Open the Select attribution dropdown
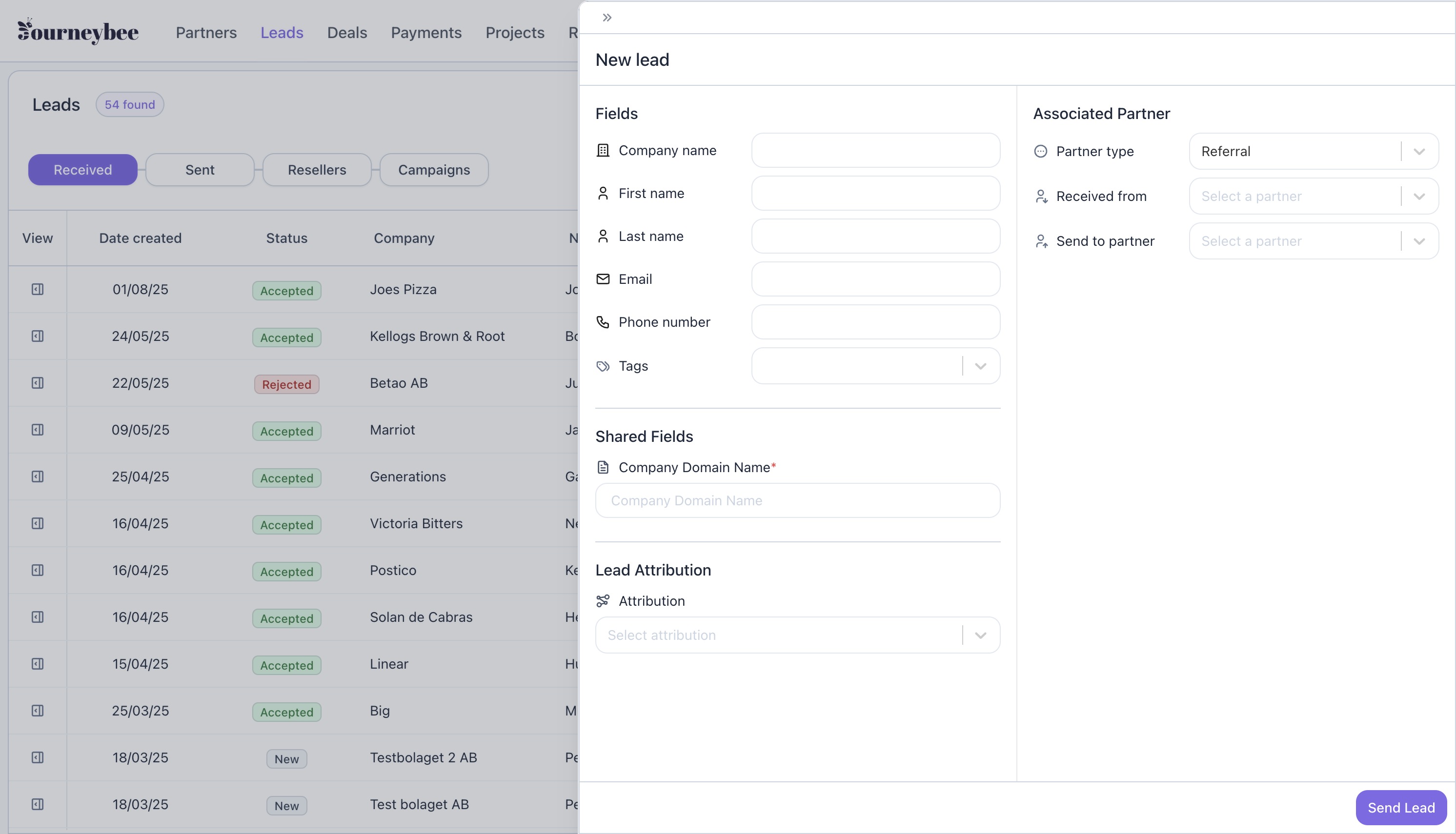 click(x=798, y=635)
